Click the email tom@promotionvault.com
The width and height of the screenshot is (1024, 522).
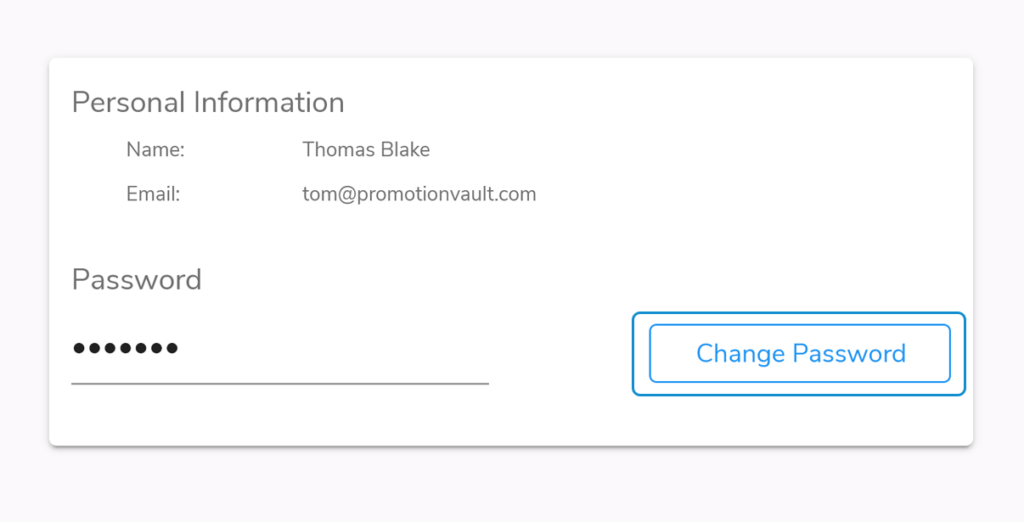pos(419,194)
